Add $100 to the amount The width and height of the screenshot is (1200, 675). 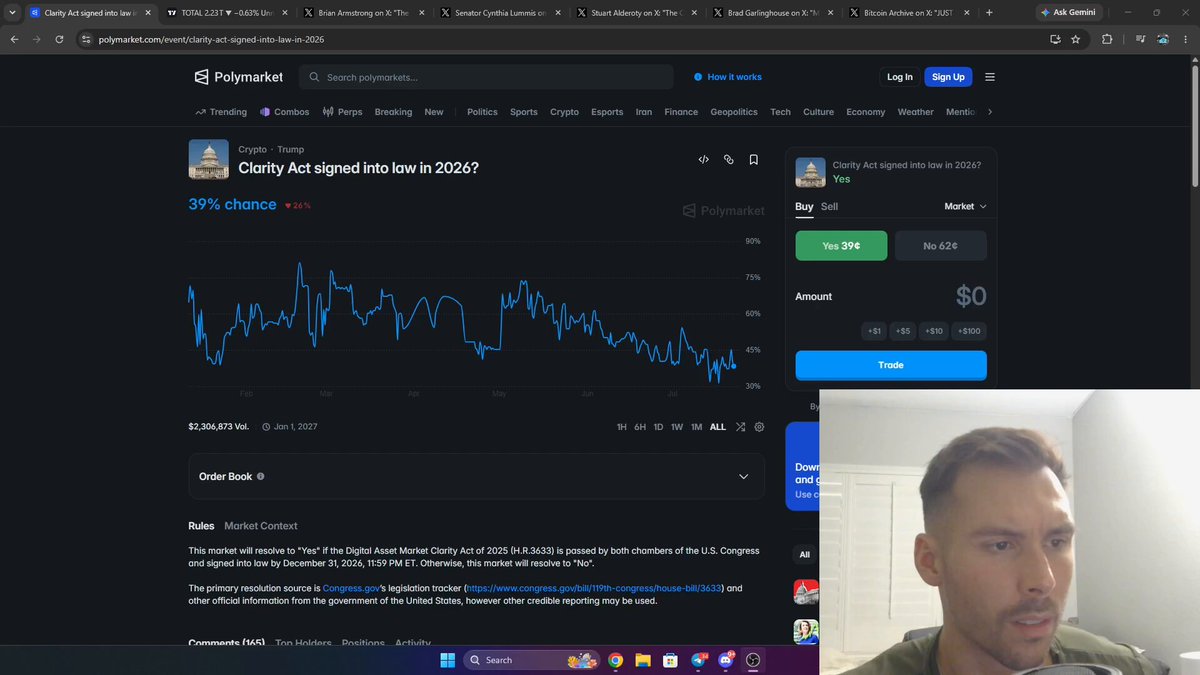[x=969, y=331]
